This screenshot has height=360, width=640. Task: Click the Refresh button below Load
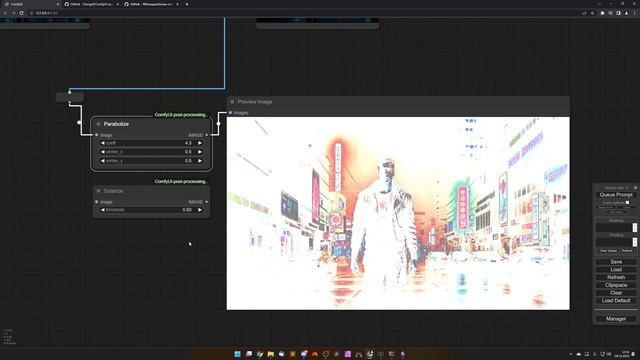(616, 277)
